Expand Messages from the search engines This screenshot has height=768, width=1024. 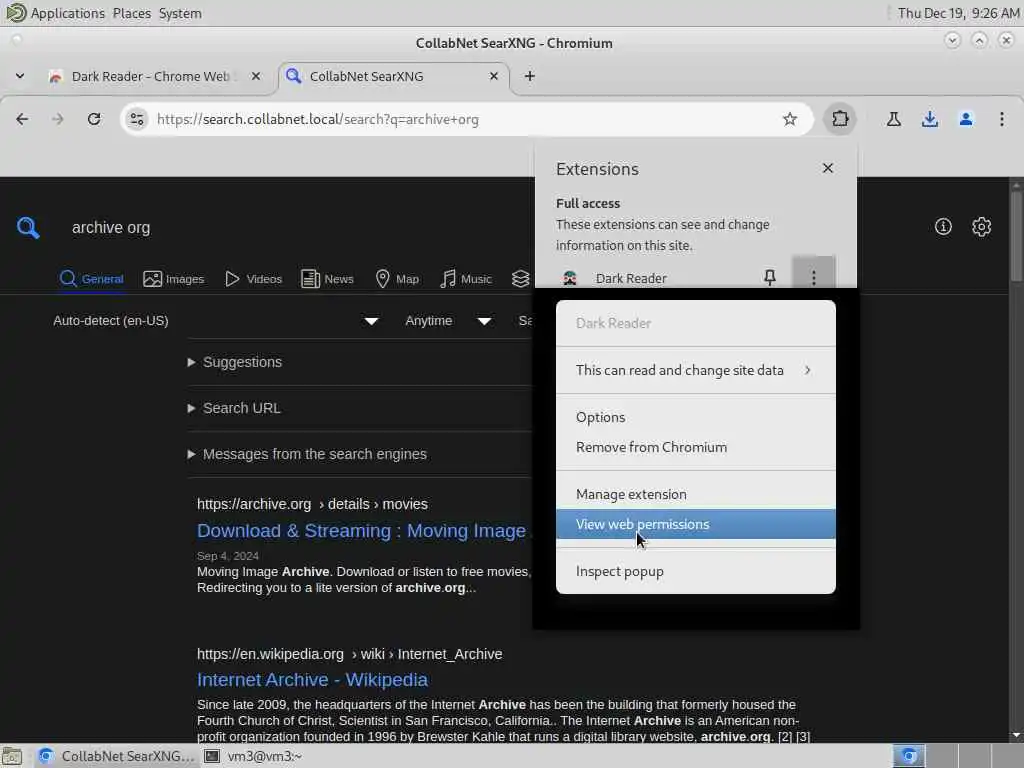[307, 454]
